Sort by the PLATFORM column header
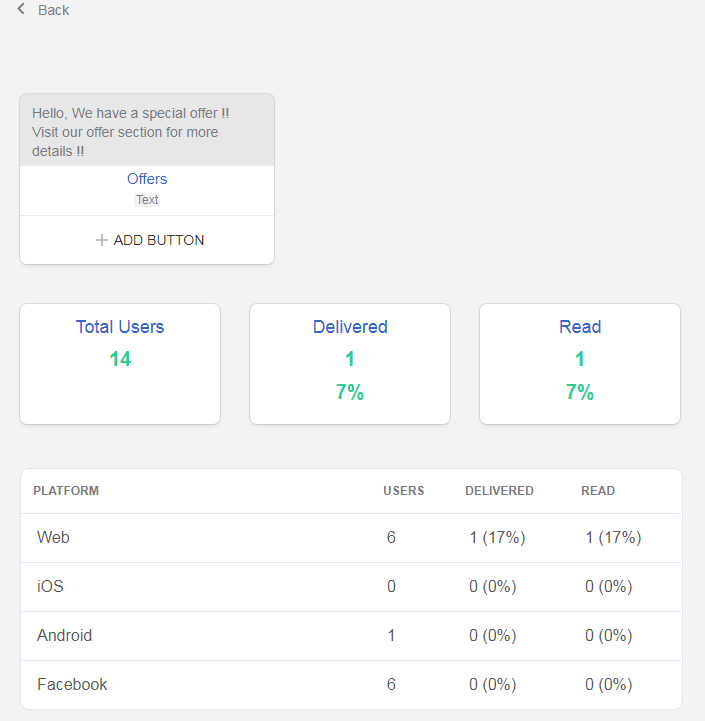Viewport: 705px width, 721px height. click(66, 491)
